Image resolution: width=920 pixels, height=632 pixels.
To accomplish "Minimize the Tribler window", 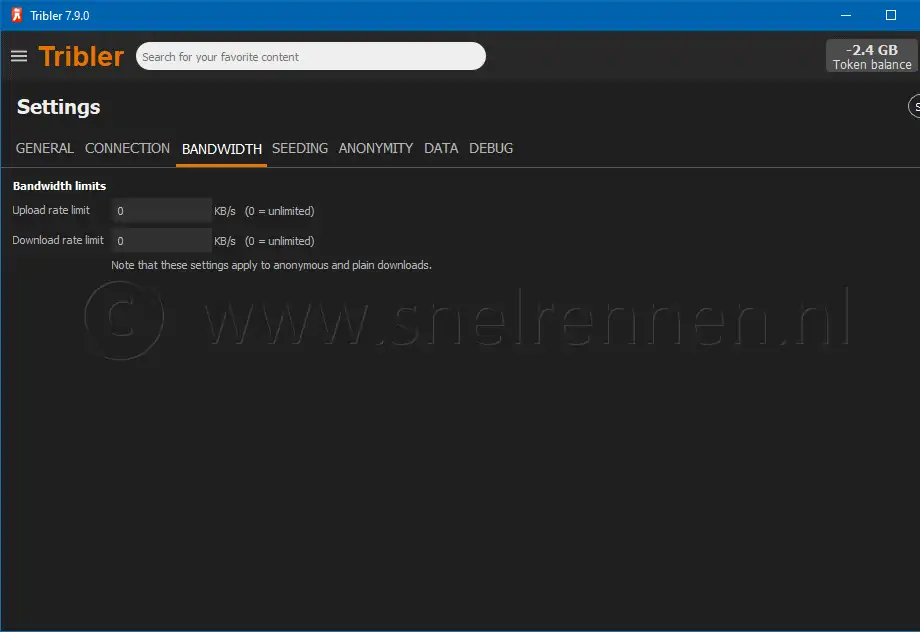I will point(845,15).
